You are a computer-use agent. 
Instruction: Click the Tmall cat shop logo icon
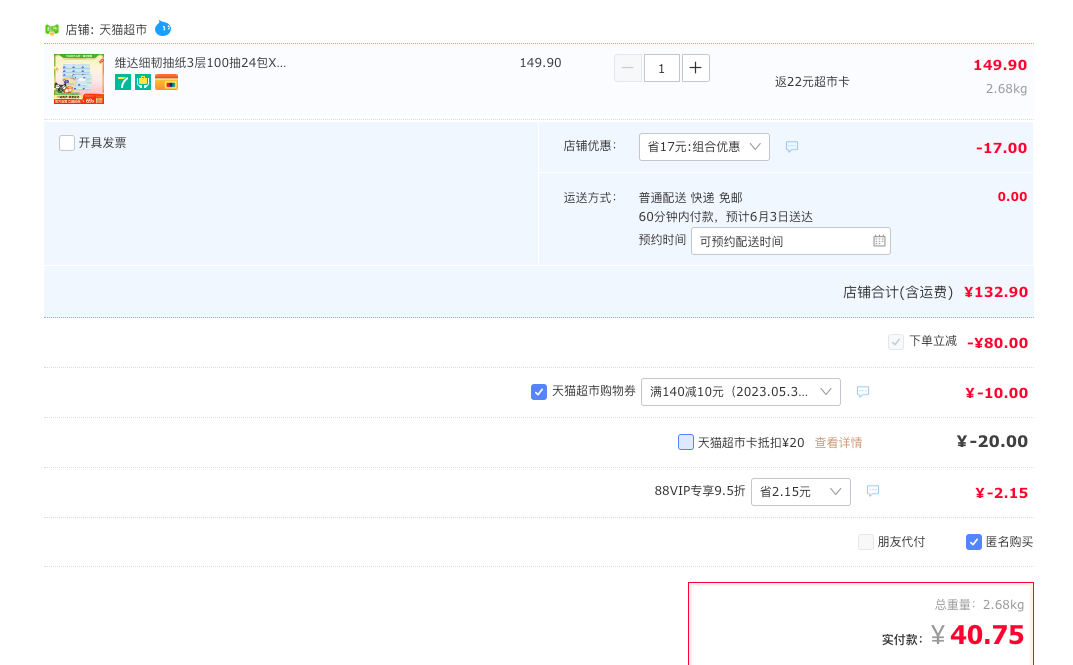pos(52,29)
